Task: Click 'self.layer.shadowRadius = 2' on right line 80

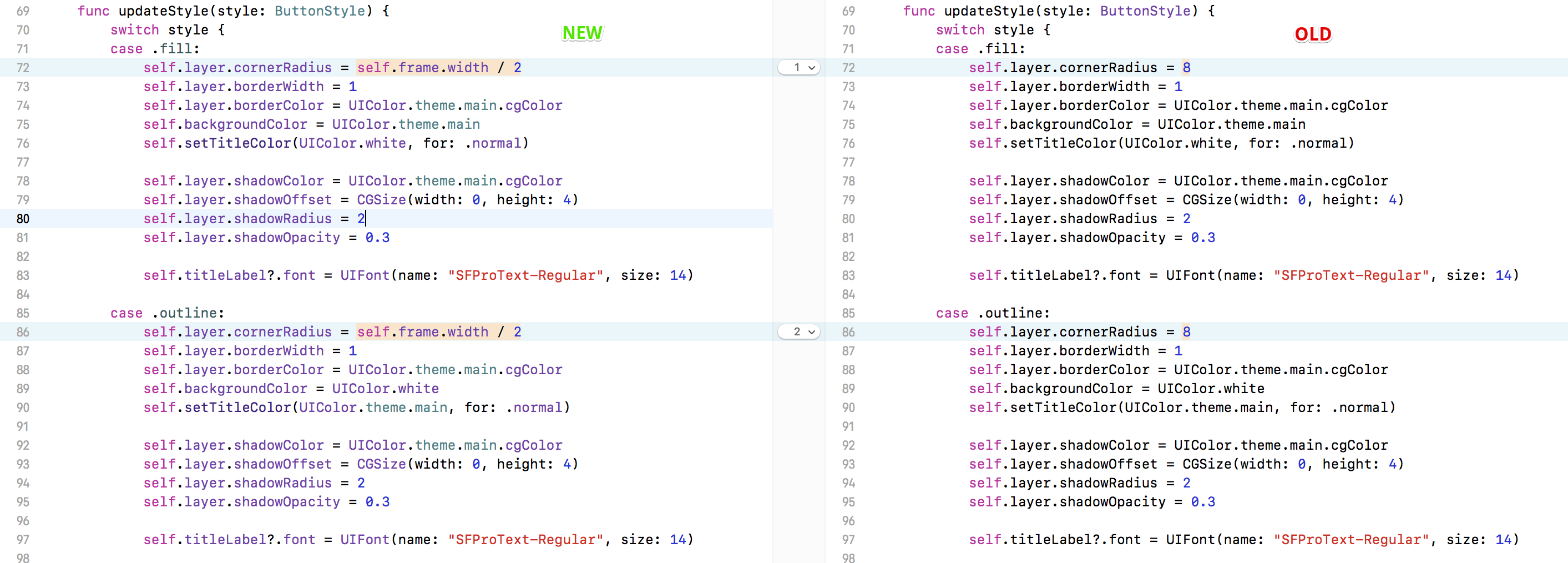Action: pyautogui.click(x=1080, y=219)
